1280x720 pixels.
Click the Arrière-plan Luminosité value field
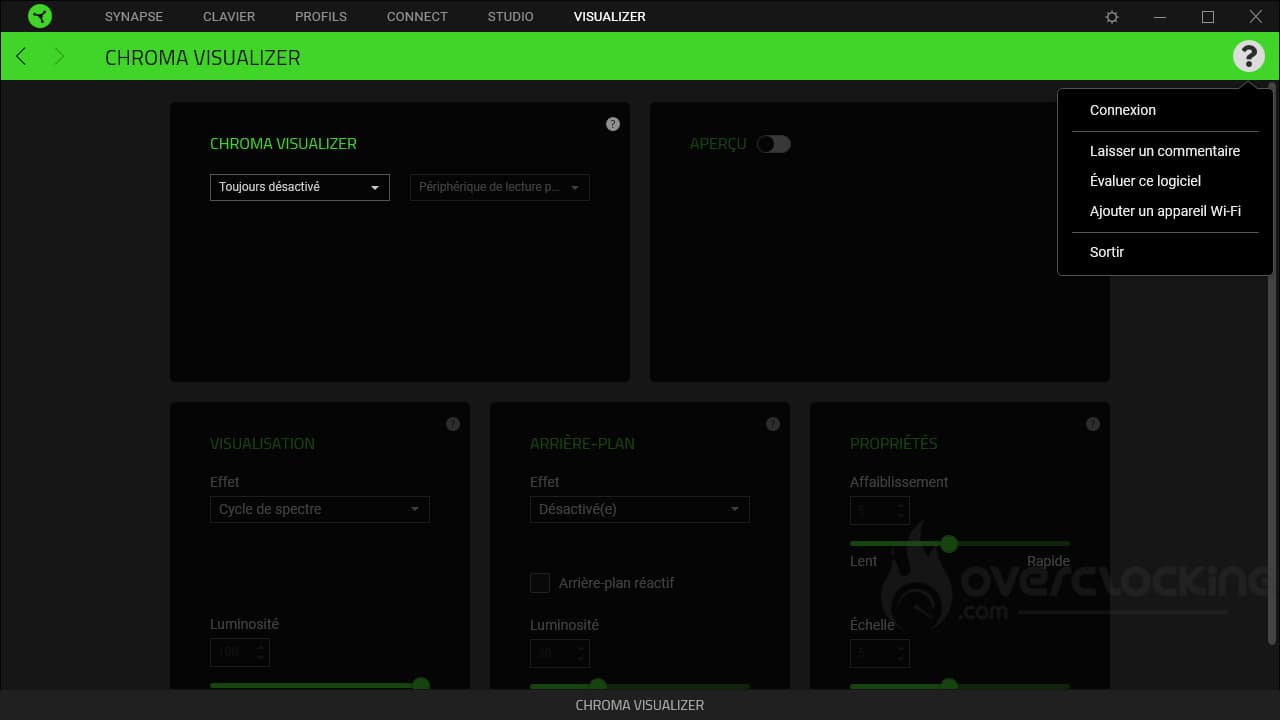560,653
